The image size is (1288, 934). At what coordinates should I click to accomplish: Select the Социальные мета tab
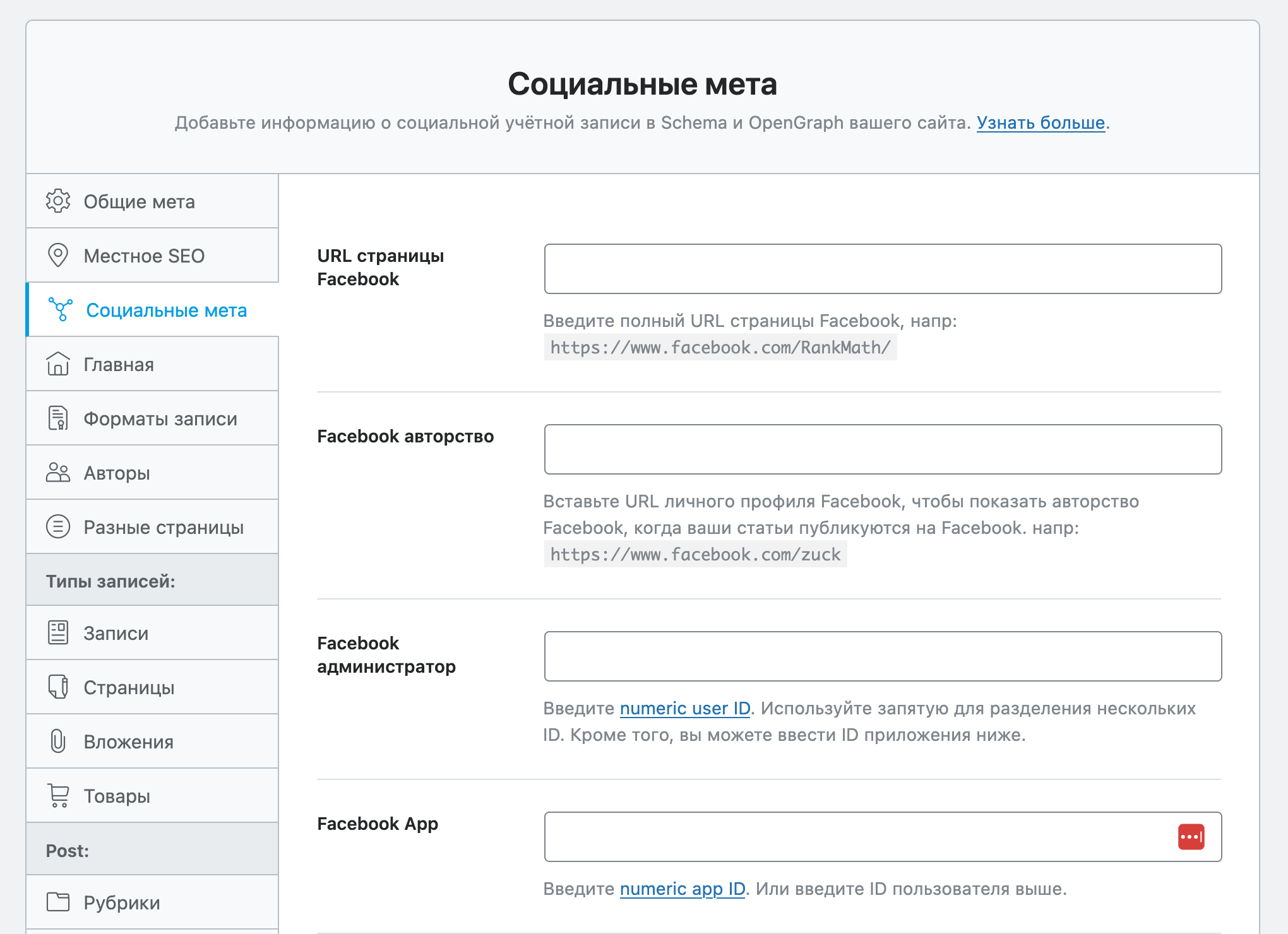(x=152, y=310)
